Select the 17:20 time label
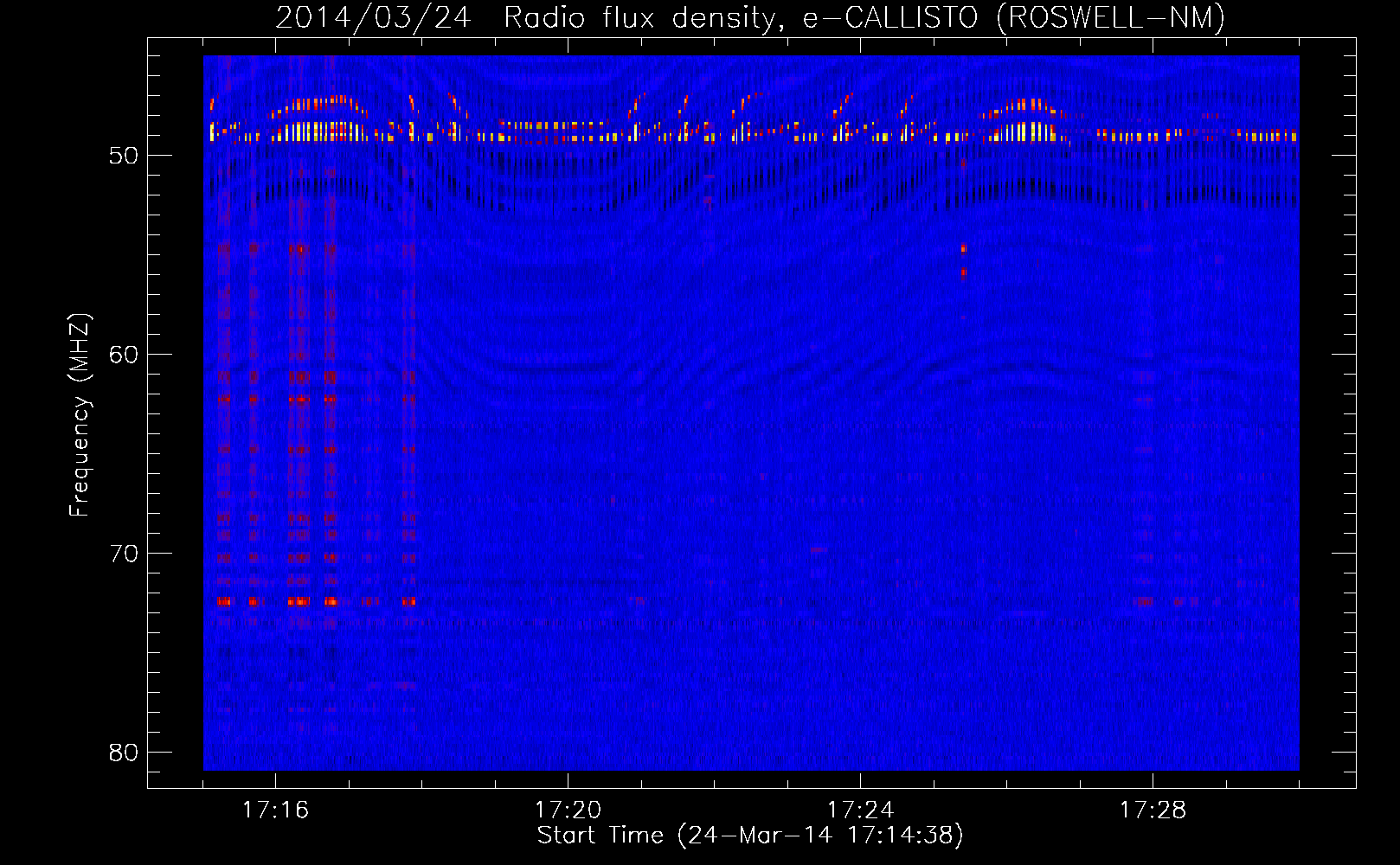Image resolution: width=1400 pixels, height=865 pixels. click(568, 810)
